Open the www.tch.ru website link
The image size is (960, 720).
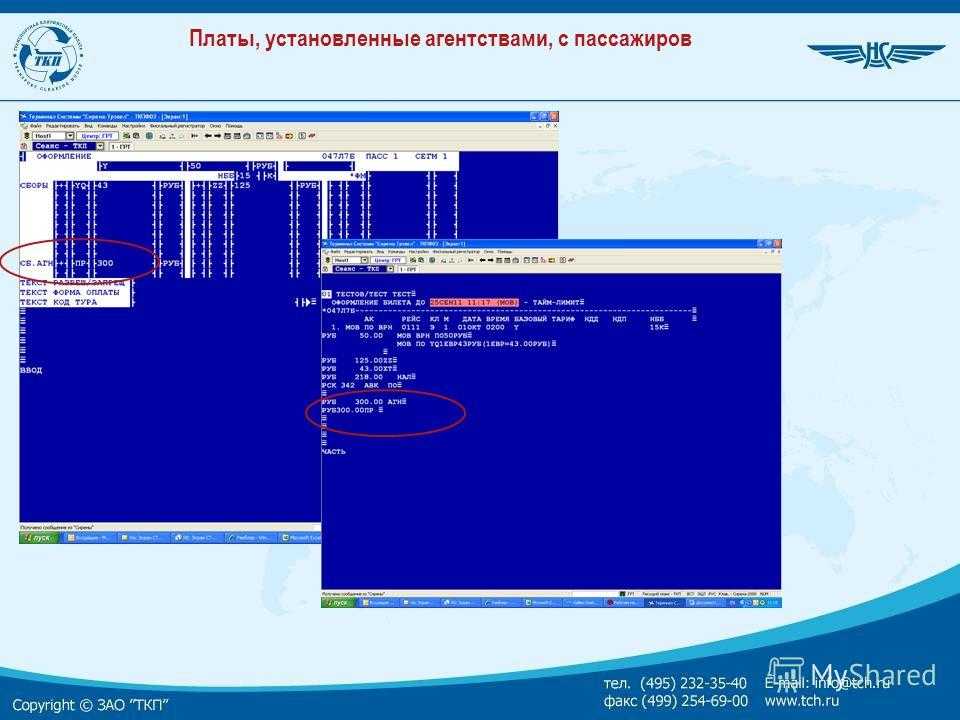802,700
